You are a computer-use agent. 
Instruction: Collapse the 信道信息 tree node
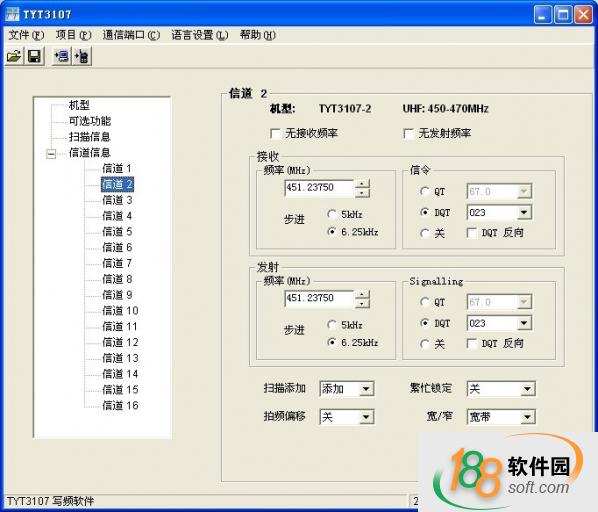click(x=51, y=154)
